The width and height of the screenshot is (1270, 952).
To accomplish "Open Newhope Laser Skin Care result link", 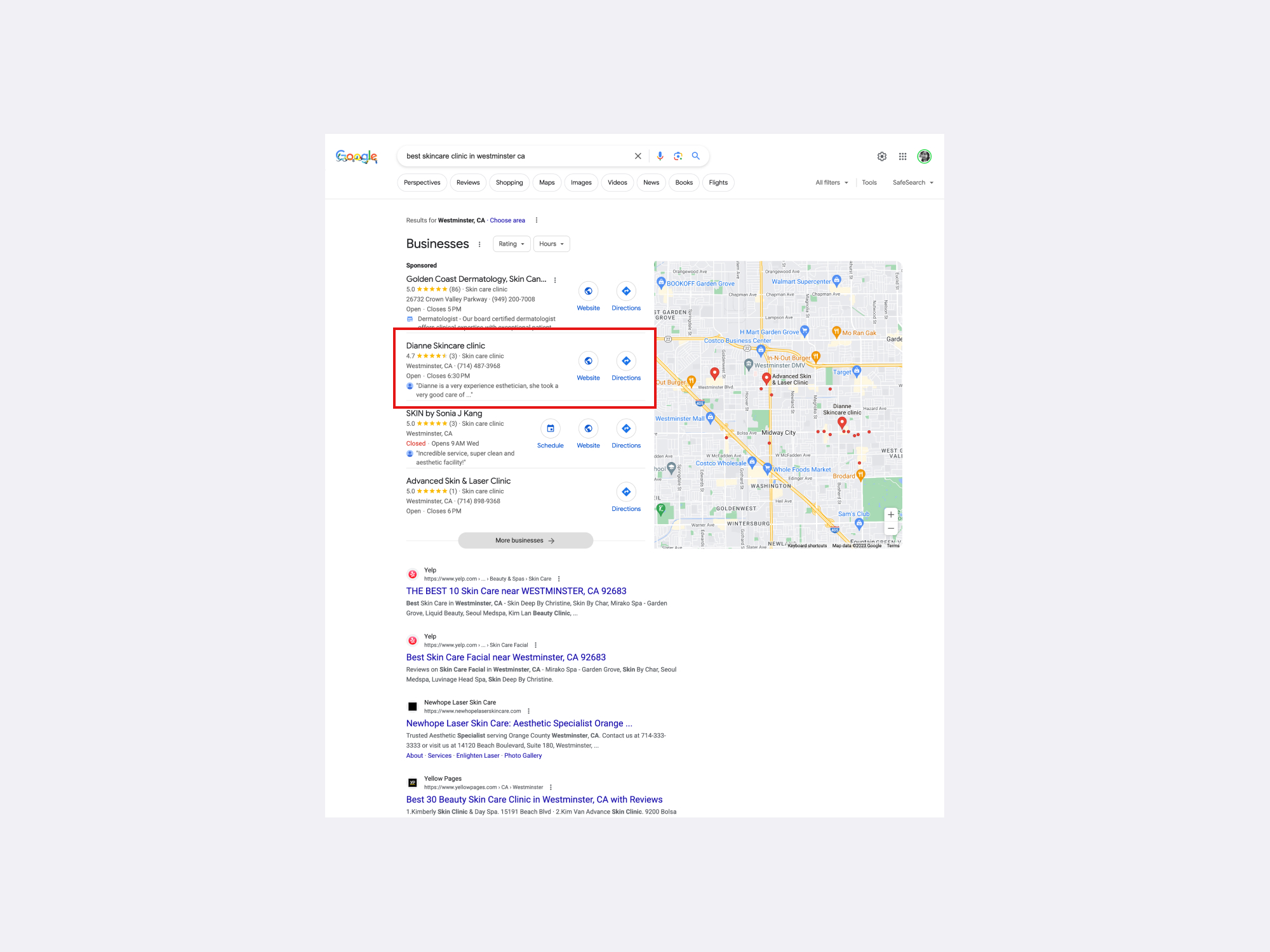I will coord(519,724).
